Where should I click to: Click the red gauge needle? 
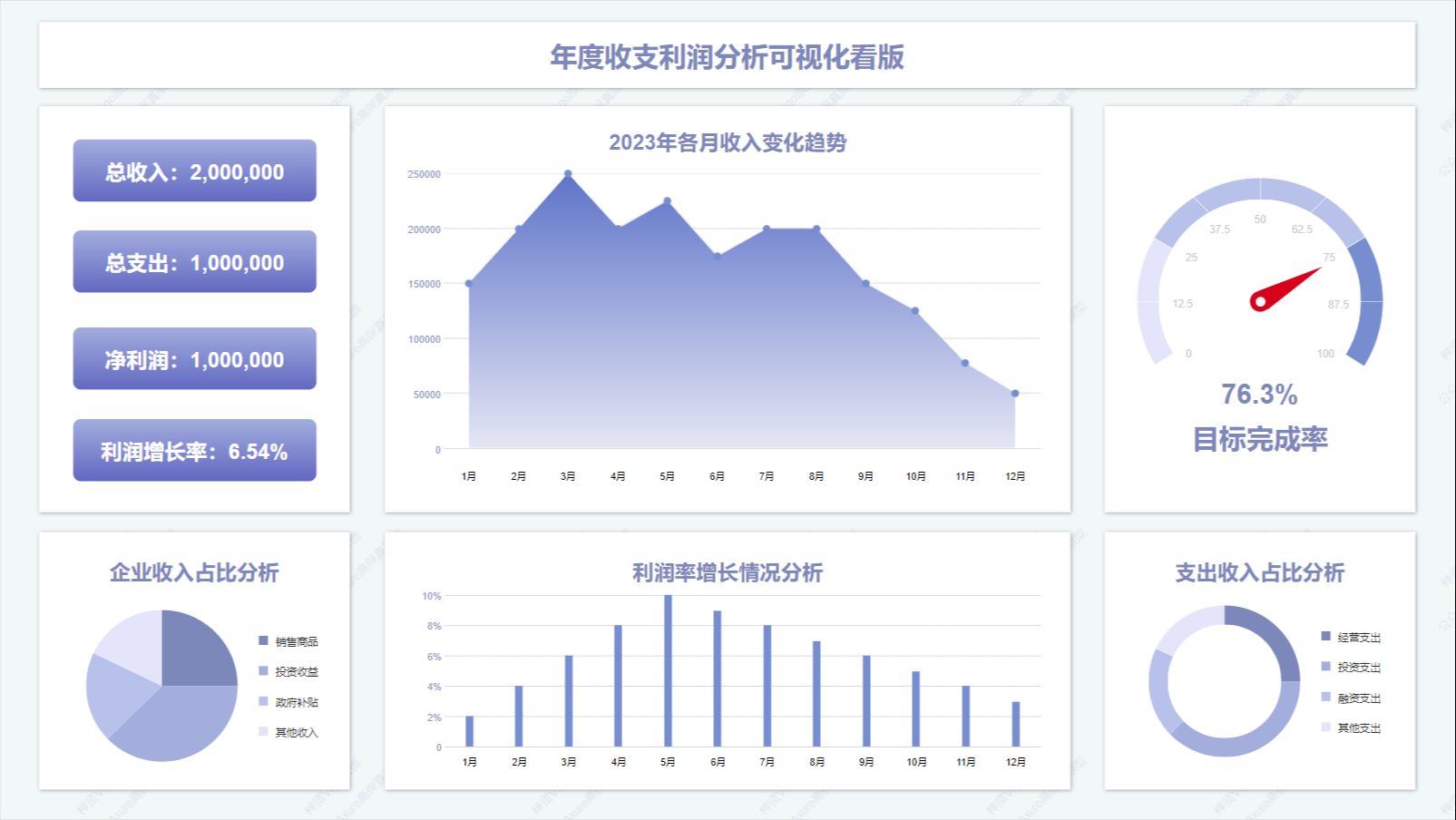[x=1285, y=288]
